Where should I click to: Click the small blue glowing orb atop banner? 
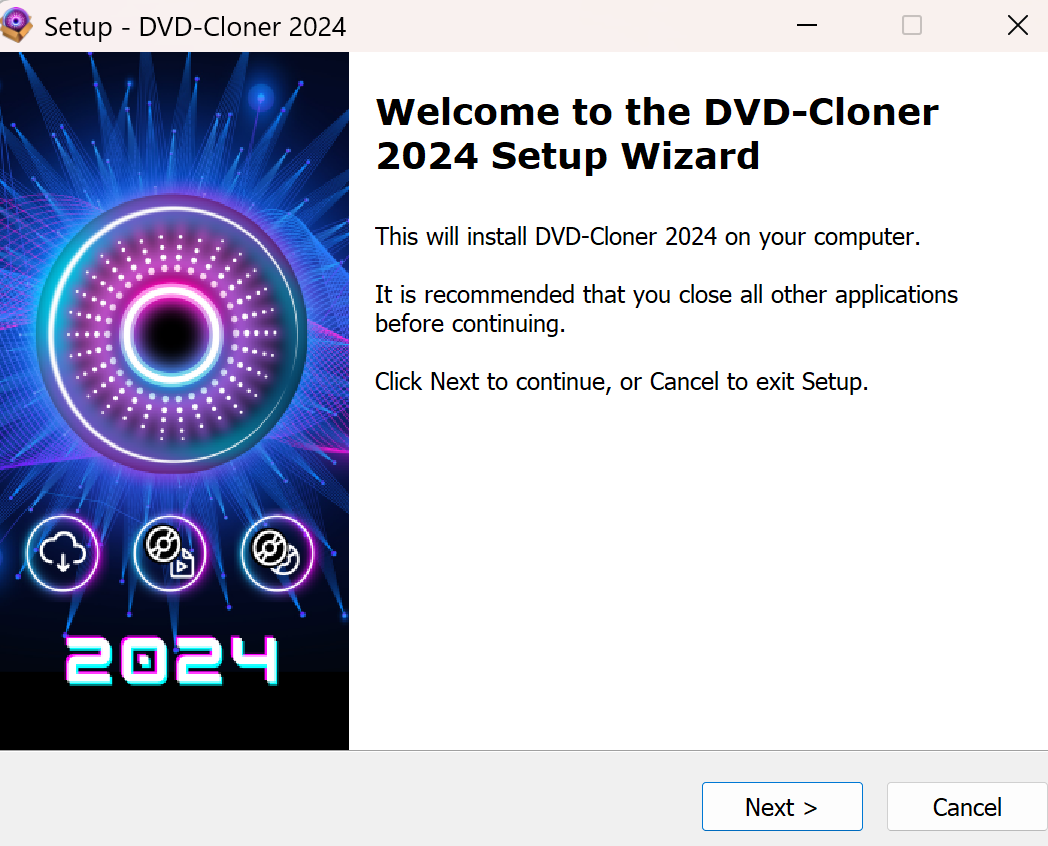[261, 98]
